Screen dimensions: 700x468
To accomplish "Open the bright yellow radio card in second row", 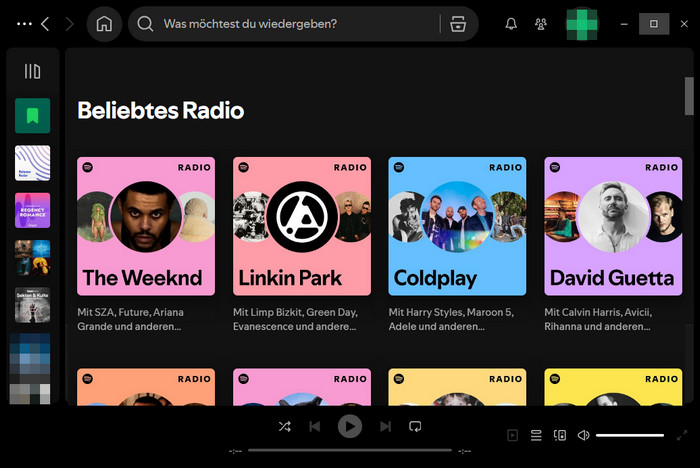I will tap(613, 387).
